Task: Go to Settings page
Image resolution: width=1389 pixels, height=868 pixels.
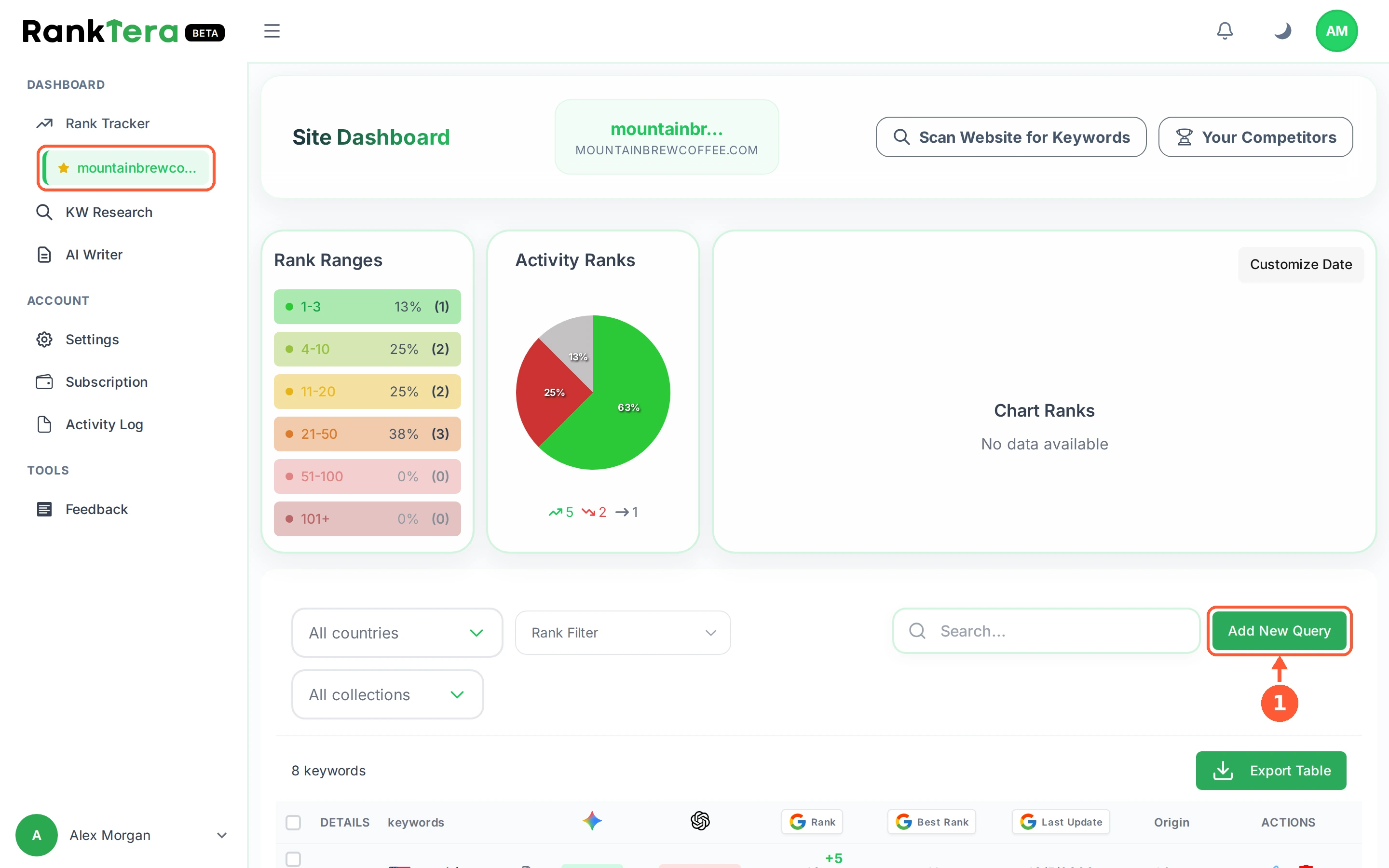Action: [x=92, y=339]
